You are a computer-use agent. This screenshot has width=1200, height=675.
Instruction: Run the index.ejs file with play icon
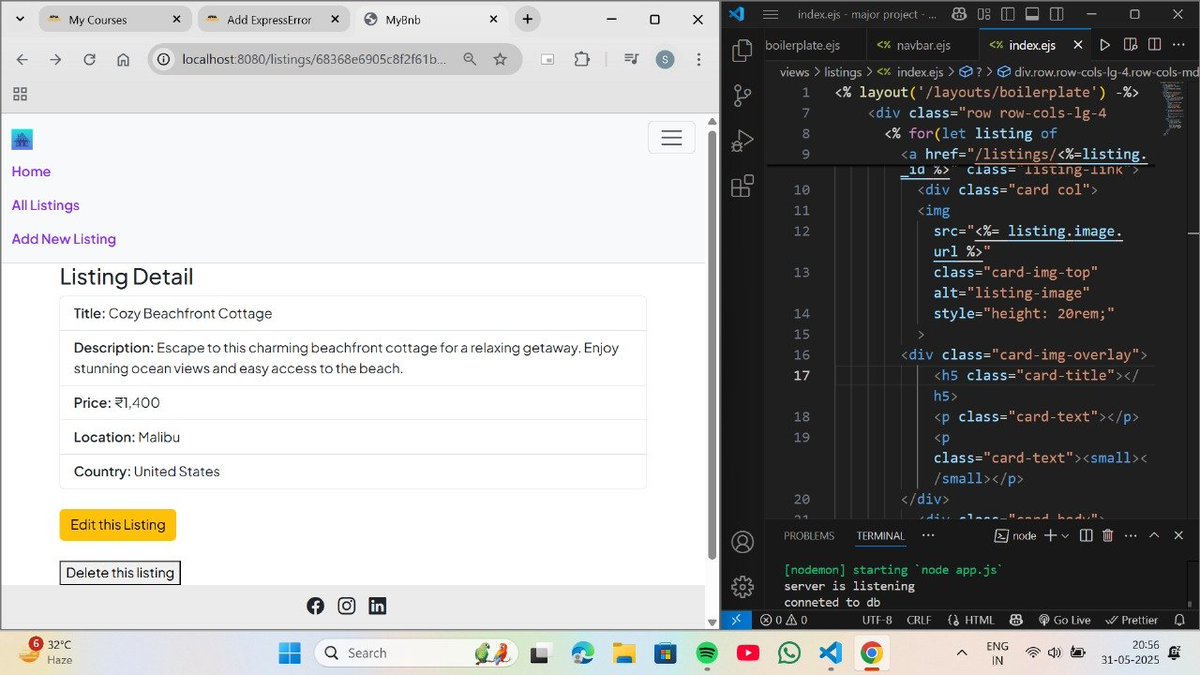[x=1105, y=45]
